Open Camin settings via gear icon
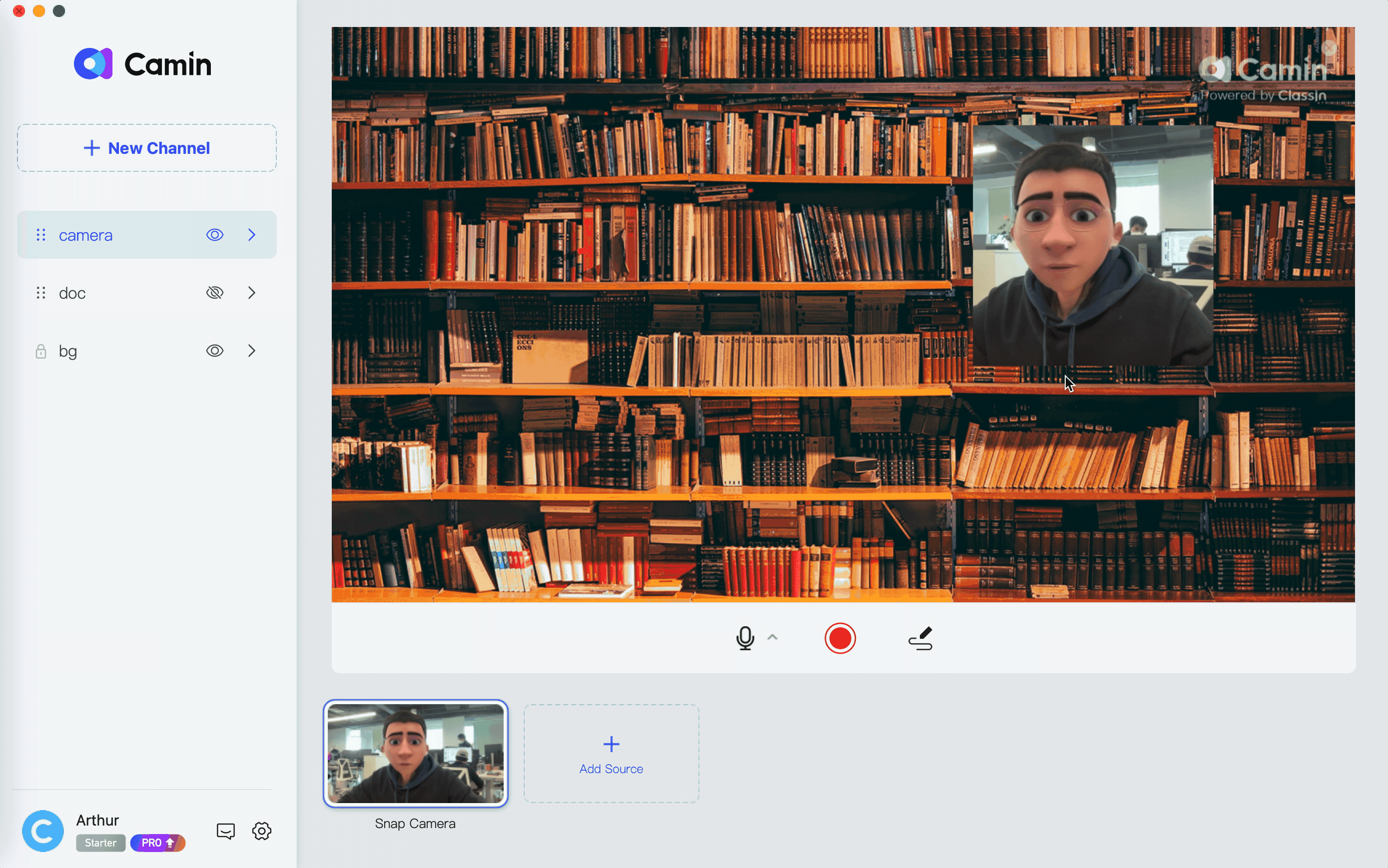Viewport: 1388px width, 868px height. pyautogui.click(x=262, y=831)
